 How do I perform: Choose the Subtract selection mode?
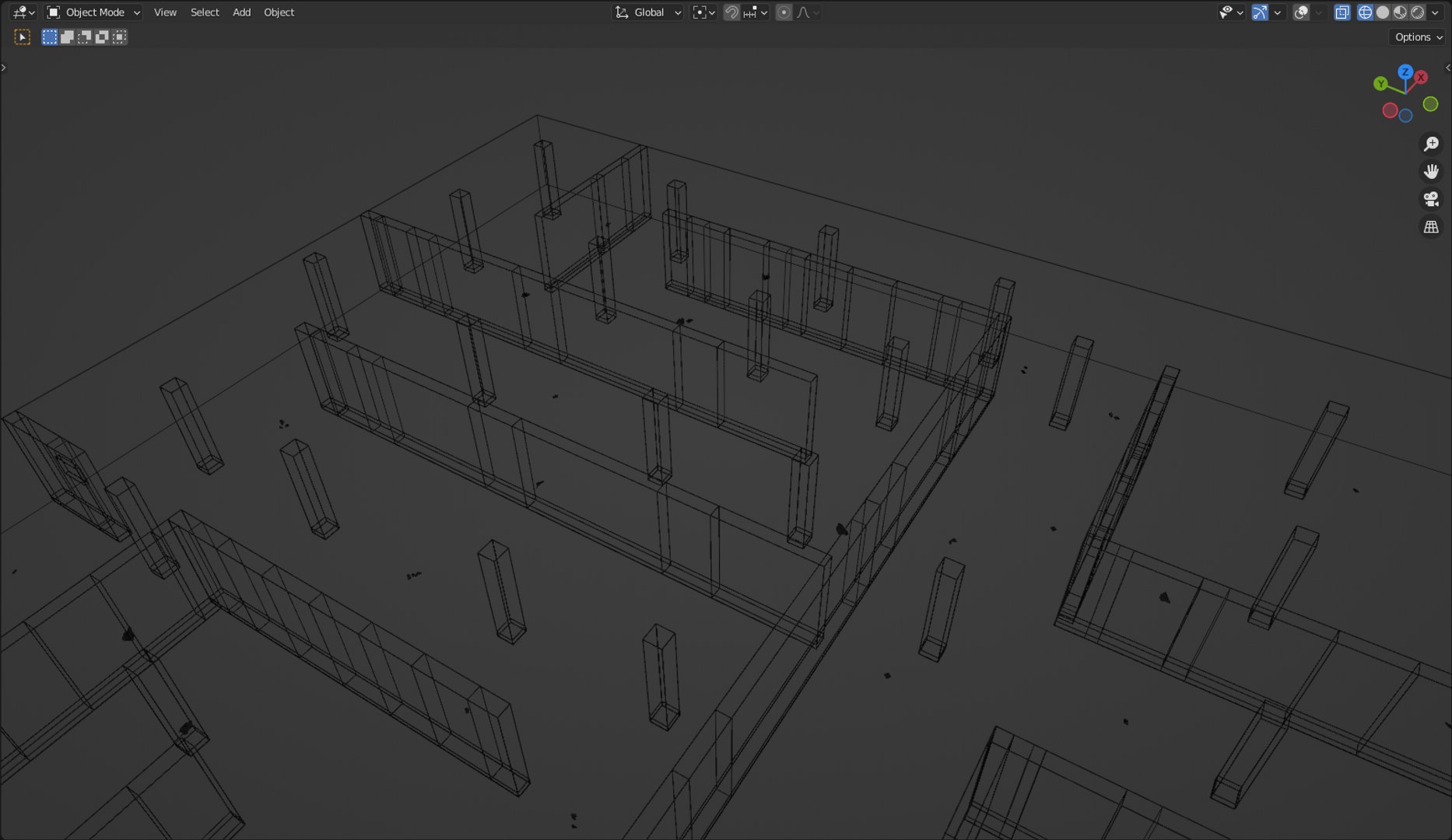point(84,37)
